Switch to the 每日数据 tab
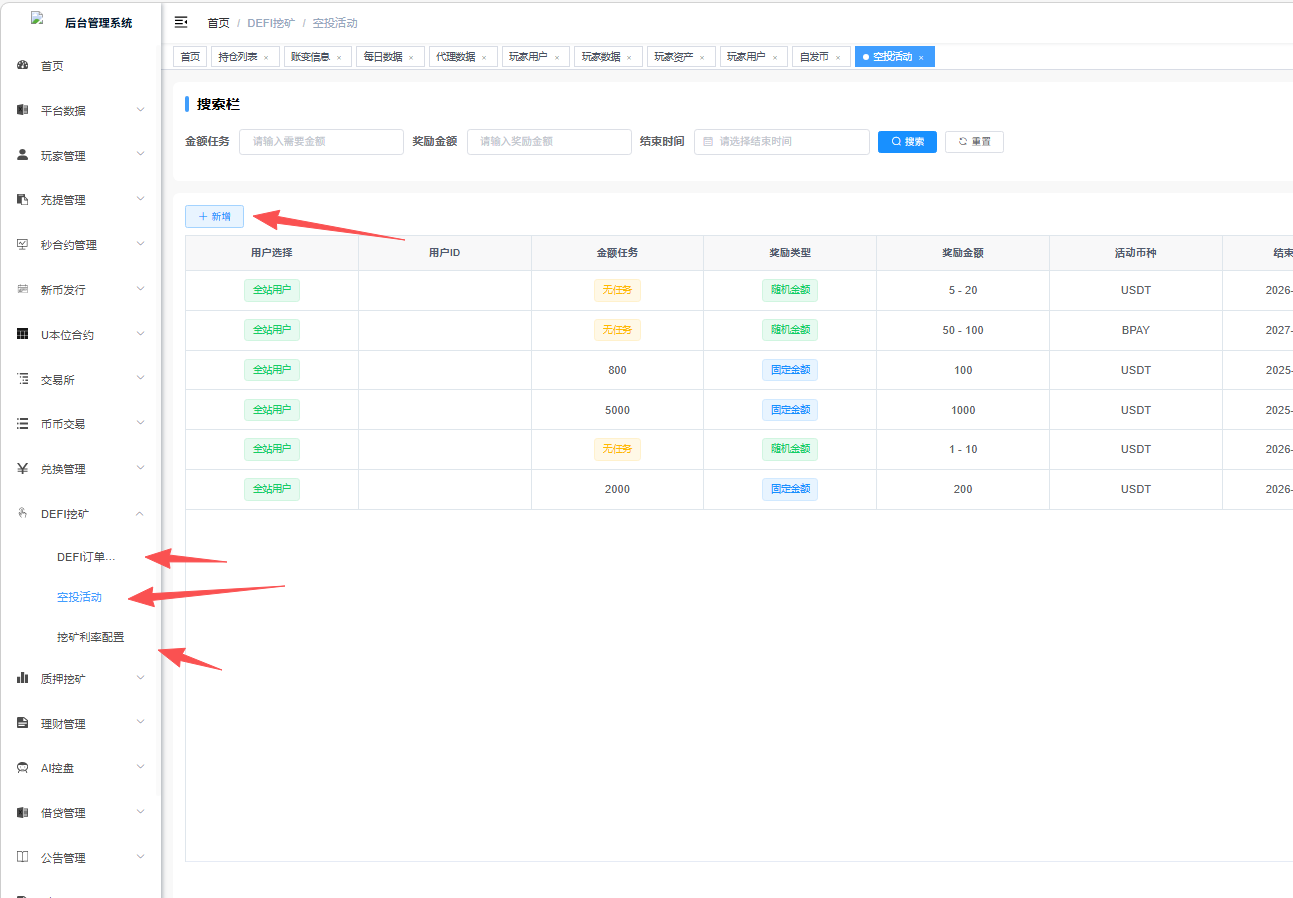 383,57
